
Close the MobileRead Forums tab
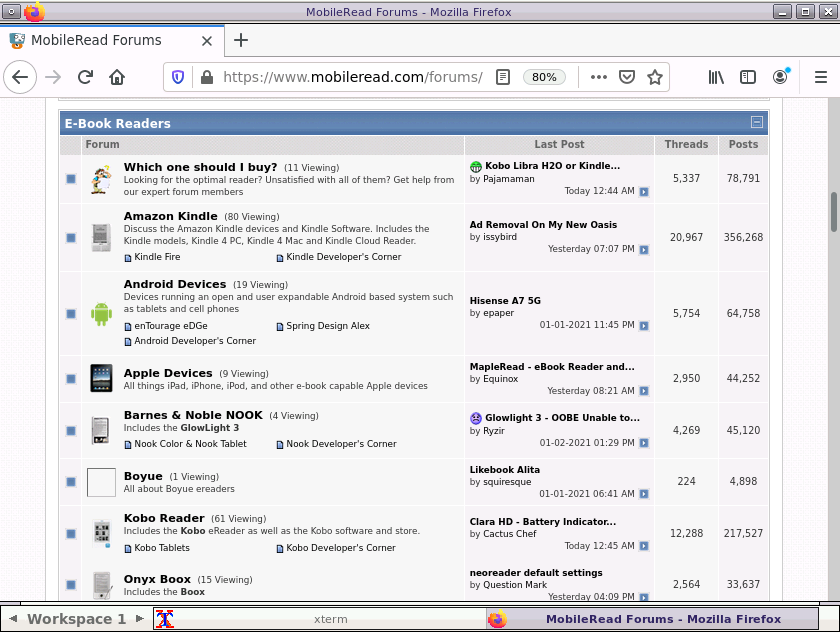[x=207, y=41]
